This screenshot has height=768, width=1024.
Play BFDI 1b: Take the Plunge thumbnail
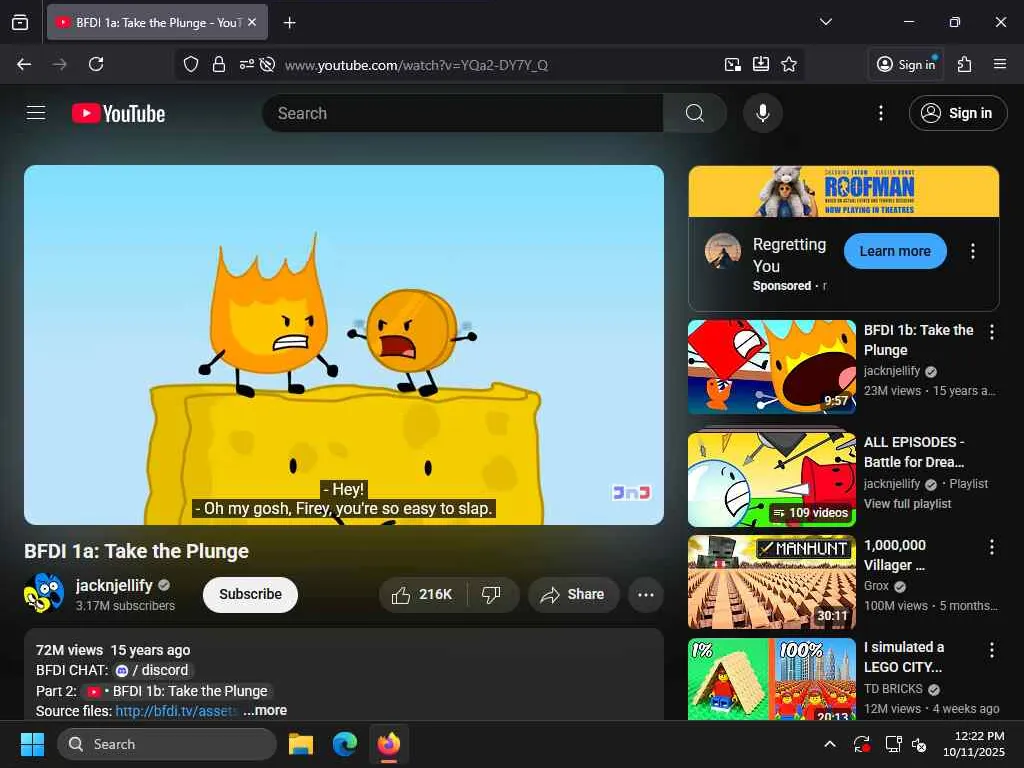point(771,367)
